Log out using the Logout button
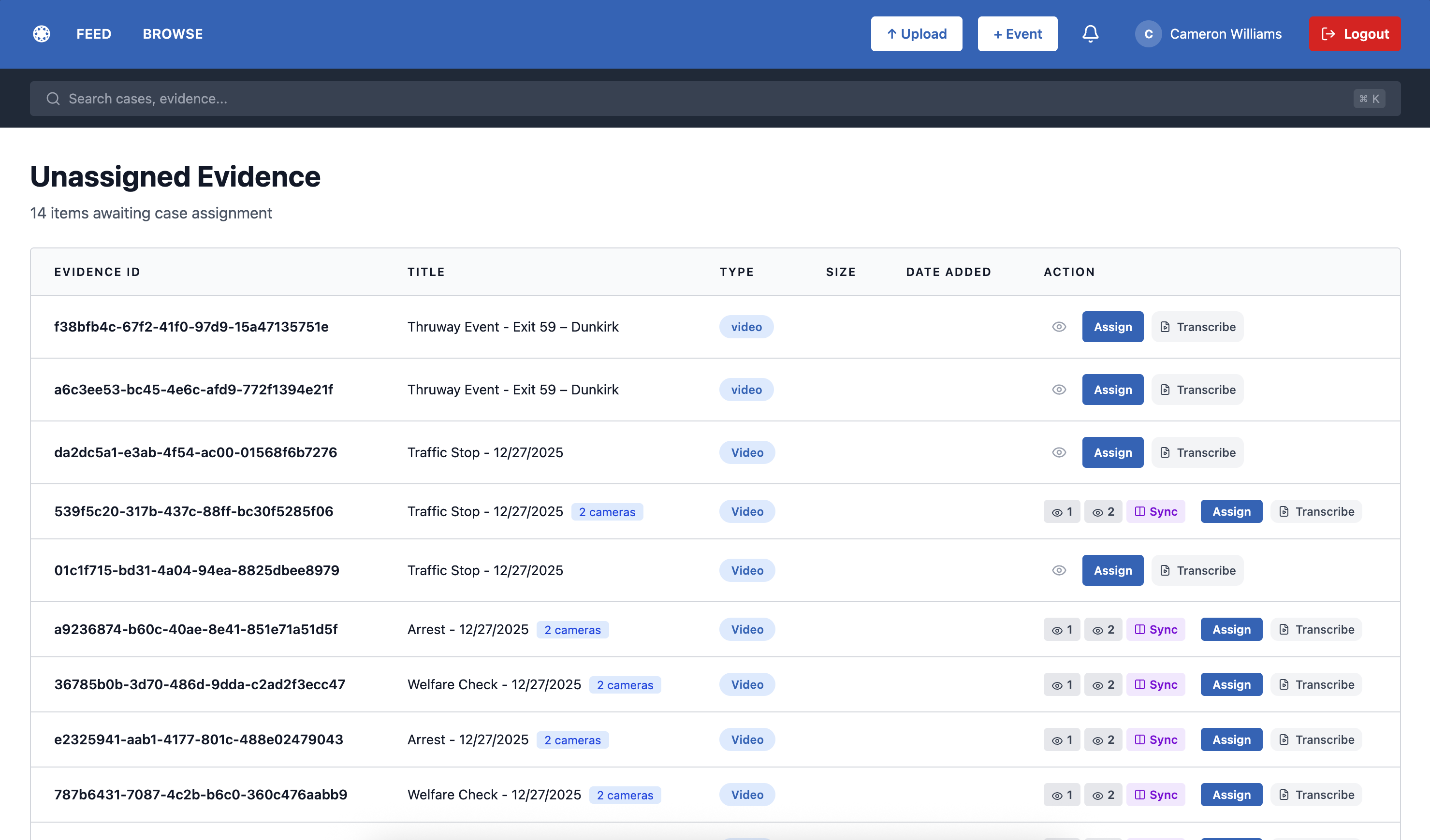Image resolution: width=1430 pixels, height=840 pixels. 1355,34
